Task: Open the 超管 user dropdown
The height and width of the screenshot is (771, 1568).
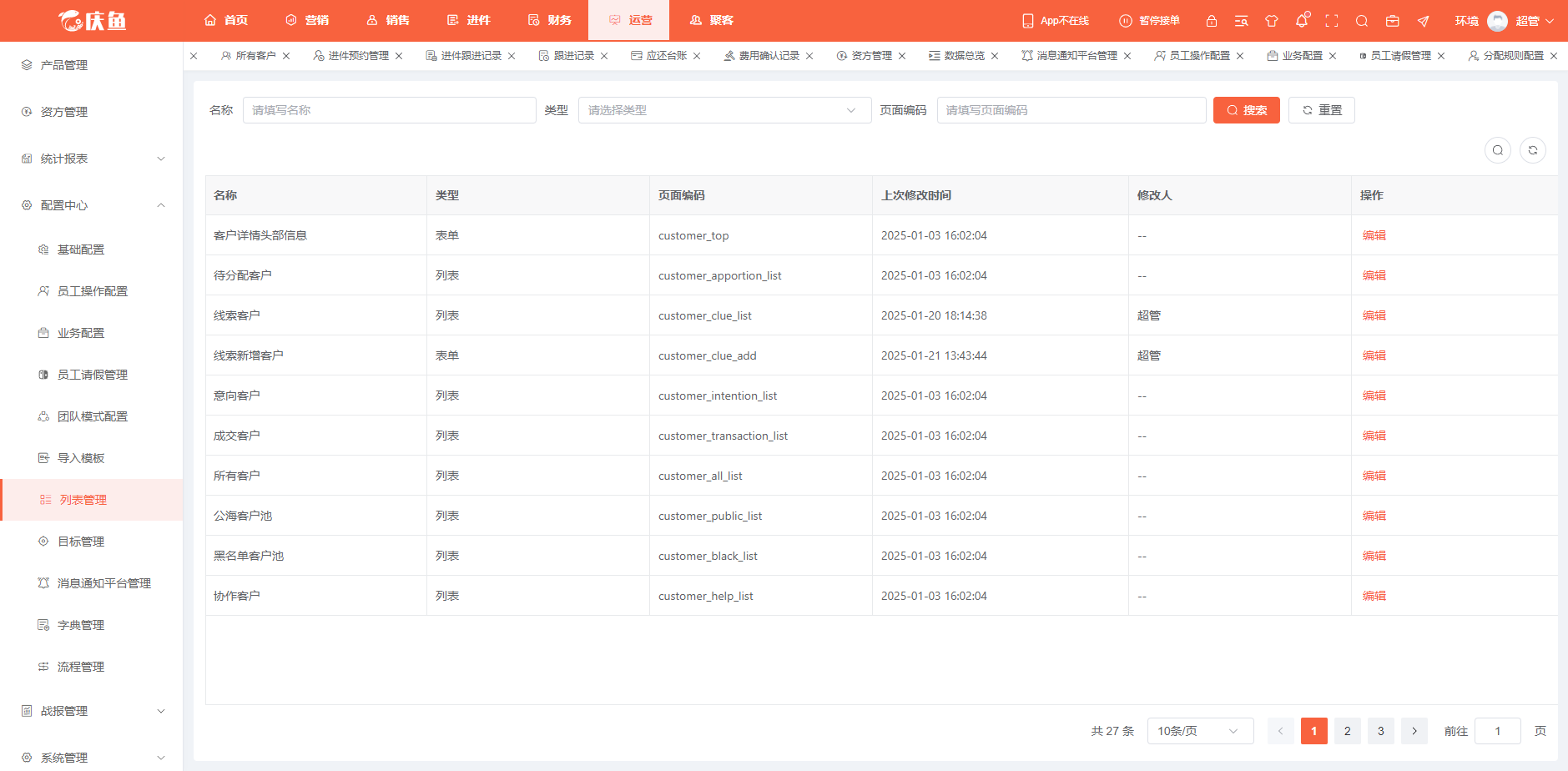Action: tap(1534, 21)
